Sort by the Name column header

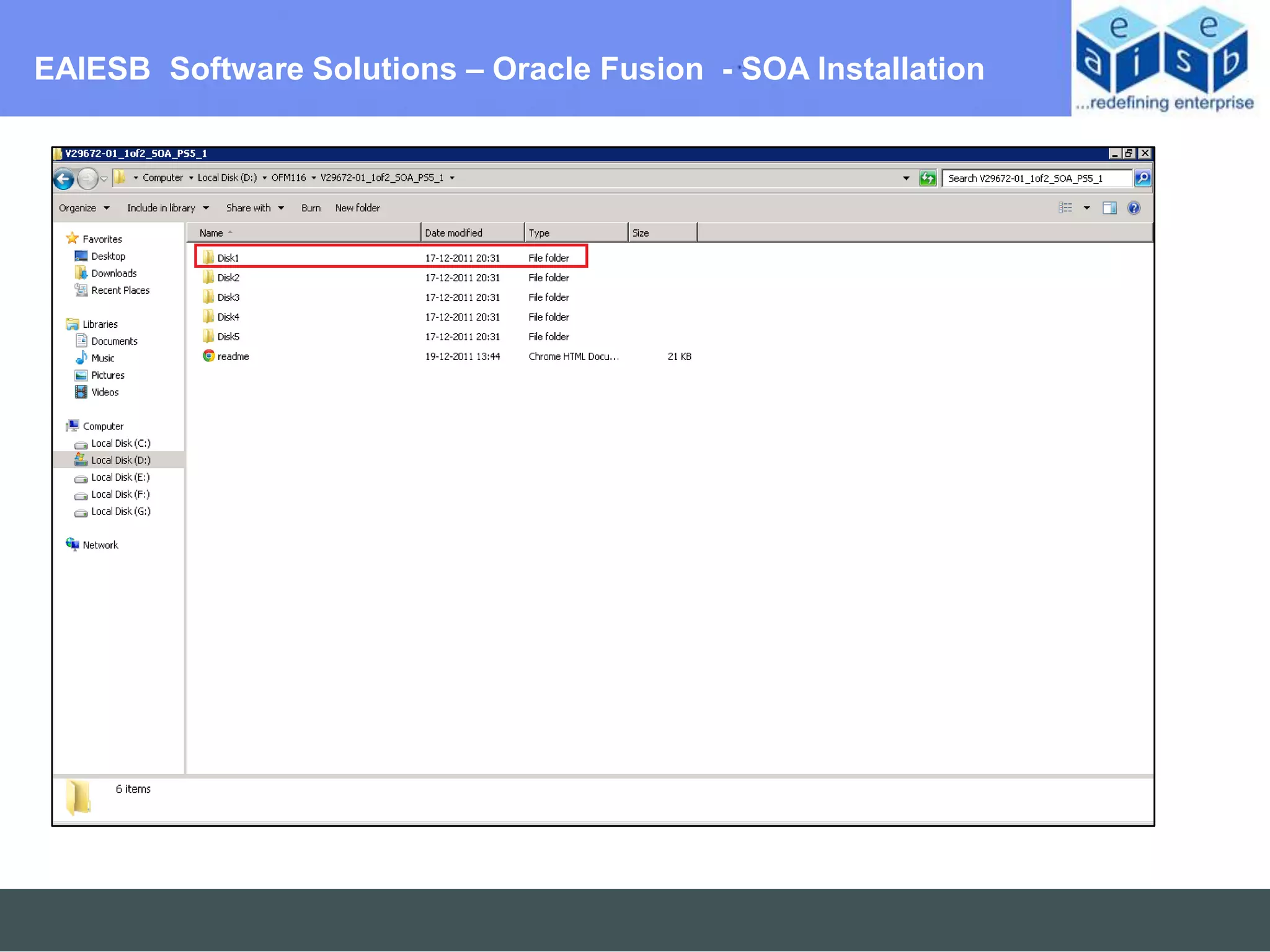coord(304,233)
